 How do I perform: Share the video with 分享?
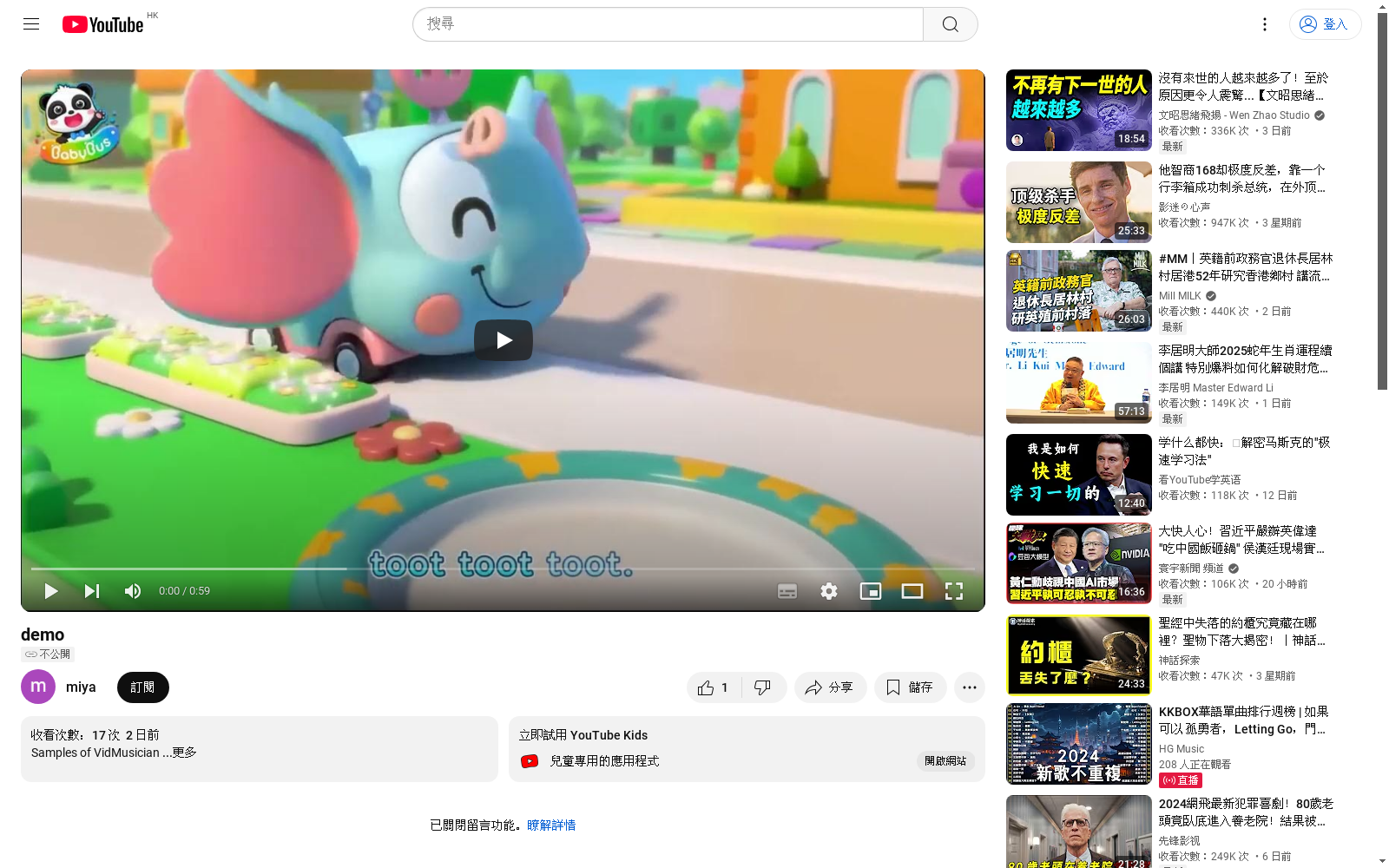830,687
